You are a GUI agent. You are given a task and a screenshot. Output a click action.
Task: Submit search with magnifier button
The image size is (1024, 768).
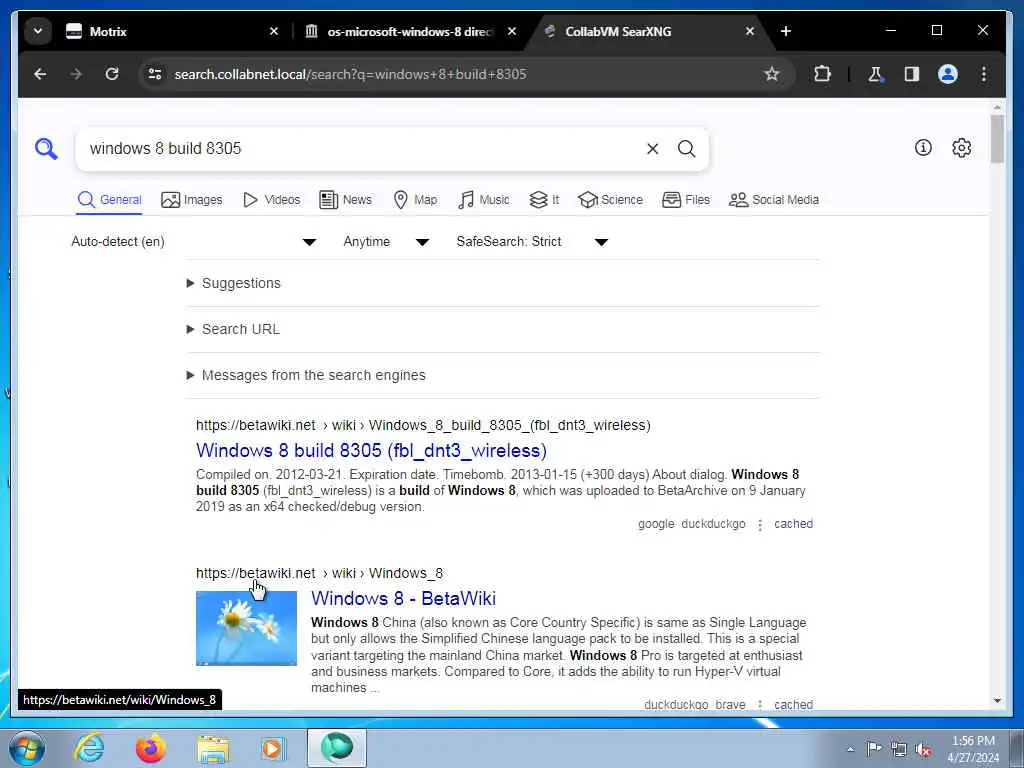[686, 149]
